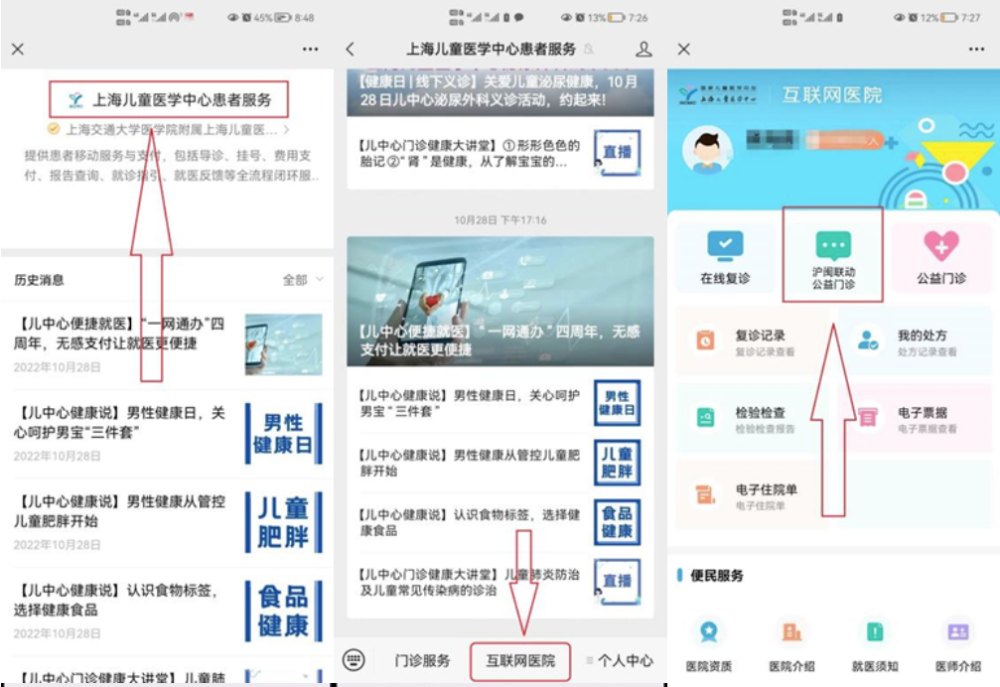Tap 儿童肥胖 thumbnail in history list
Screen dimensions: 1000x687
283,522
